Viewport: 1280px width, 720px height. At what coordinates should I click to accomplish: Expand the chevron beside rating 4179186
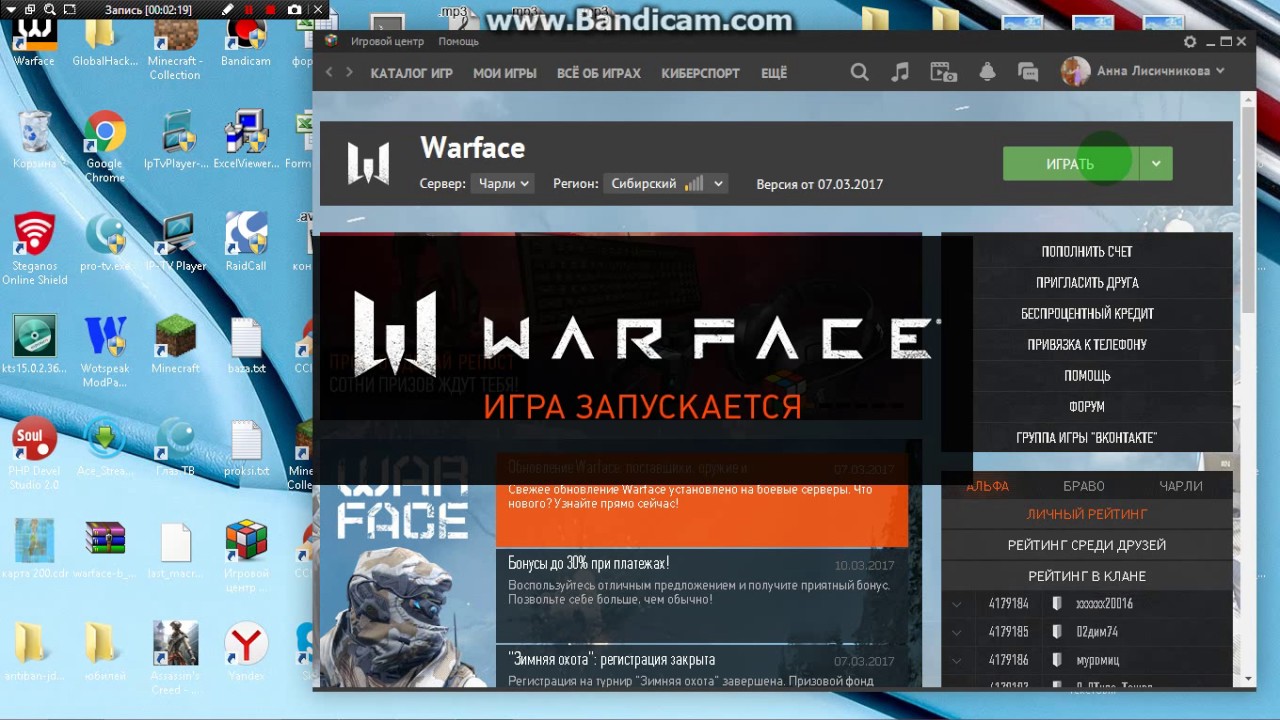click(958, 660)
